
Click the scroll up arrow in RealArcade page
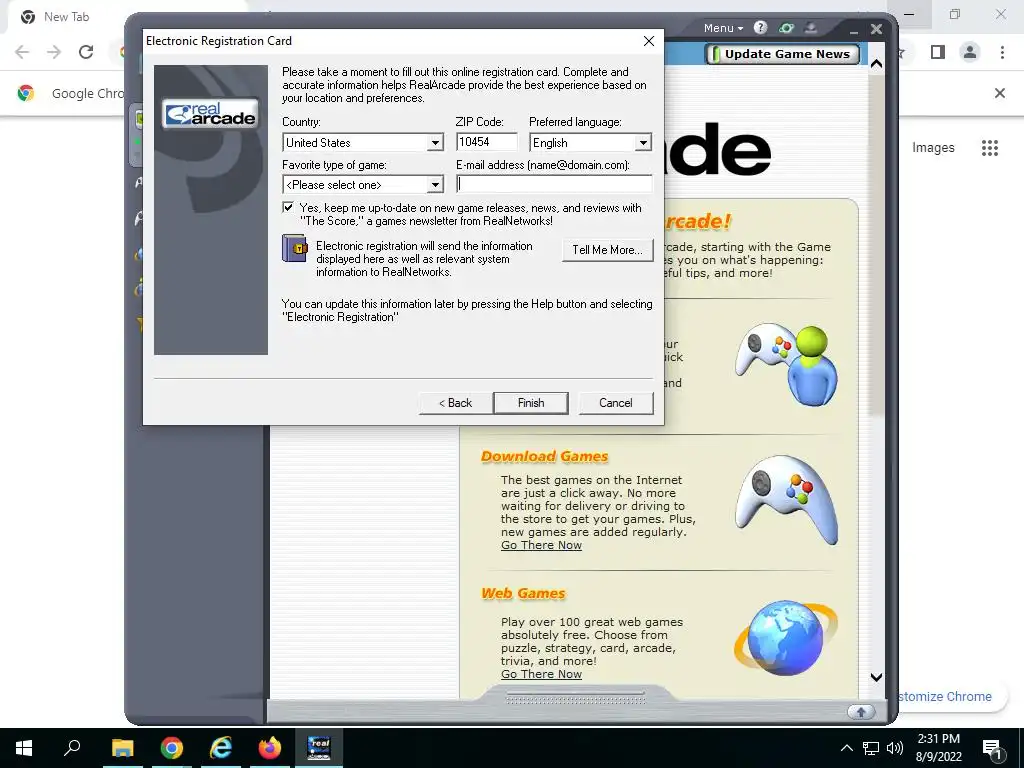point(876,64)
